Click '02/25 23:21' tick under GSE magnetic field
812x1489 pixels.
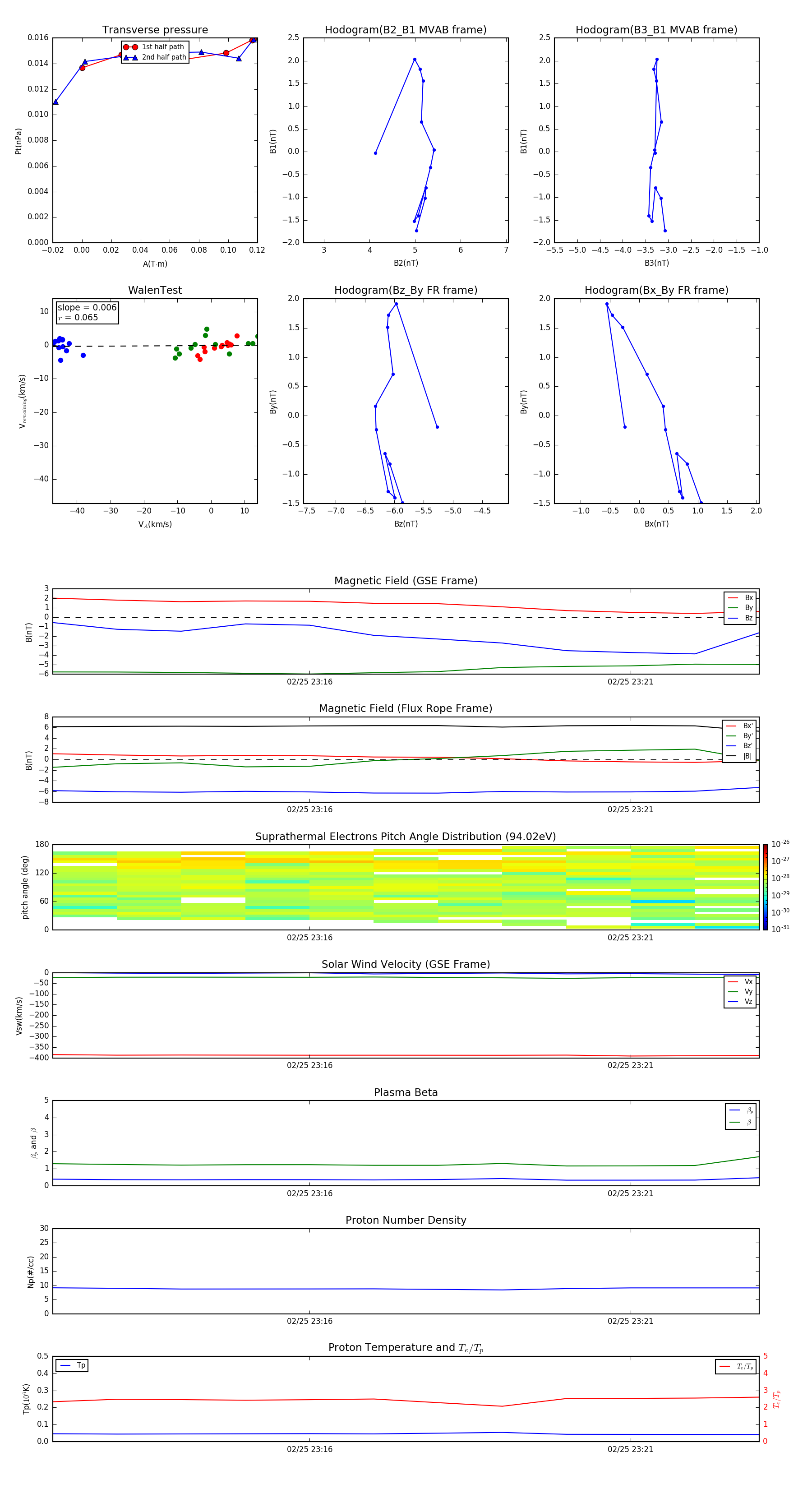[631, 681]
